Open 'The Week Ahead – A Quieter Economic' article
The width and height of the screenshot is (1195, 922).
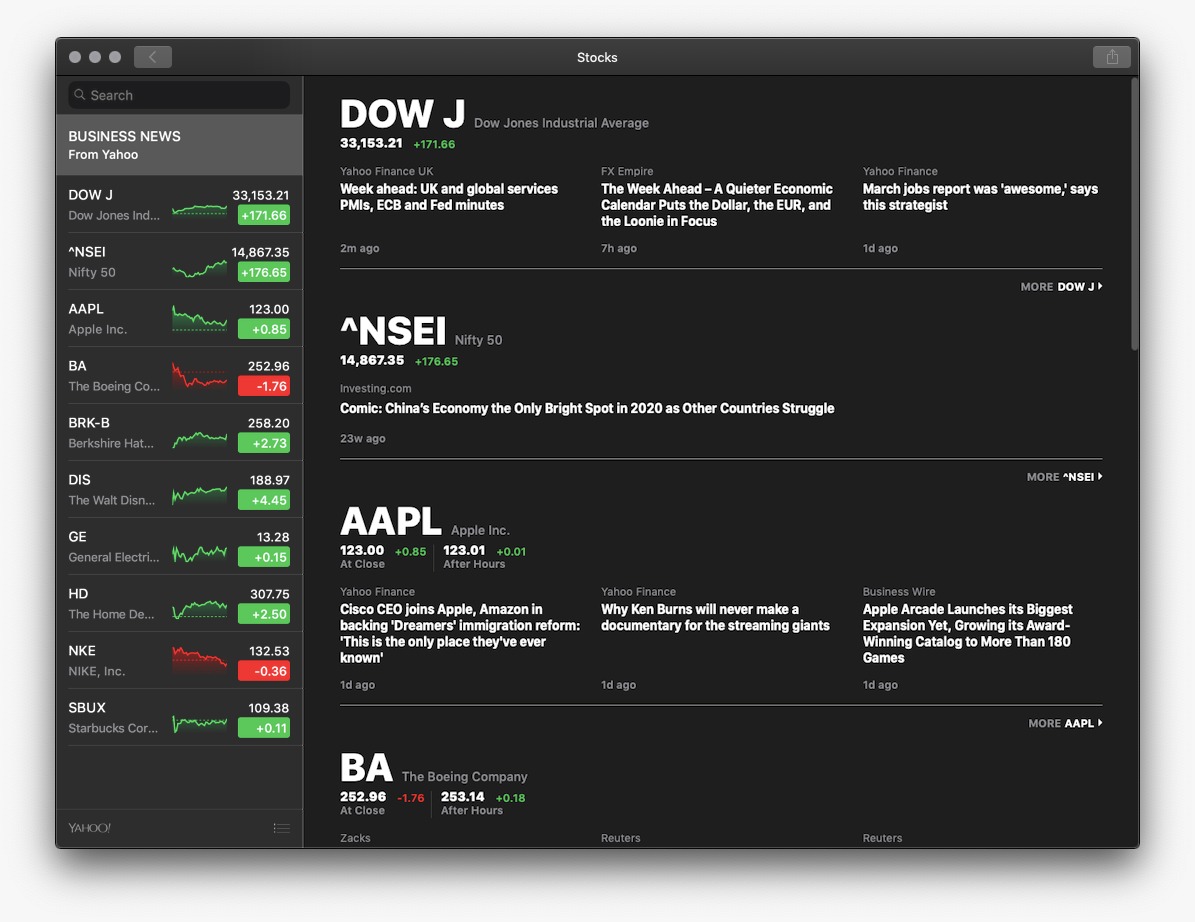716,205
